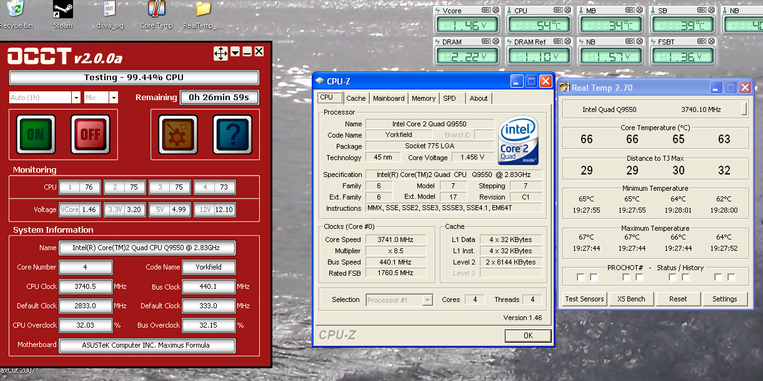Tick first core PROCHOT status checkbox
Image resolution: width=763 pixels, height=381 pixels.
(581, 277)
